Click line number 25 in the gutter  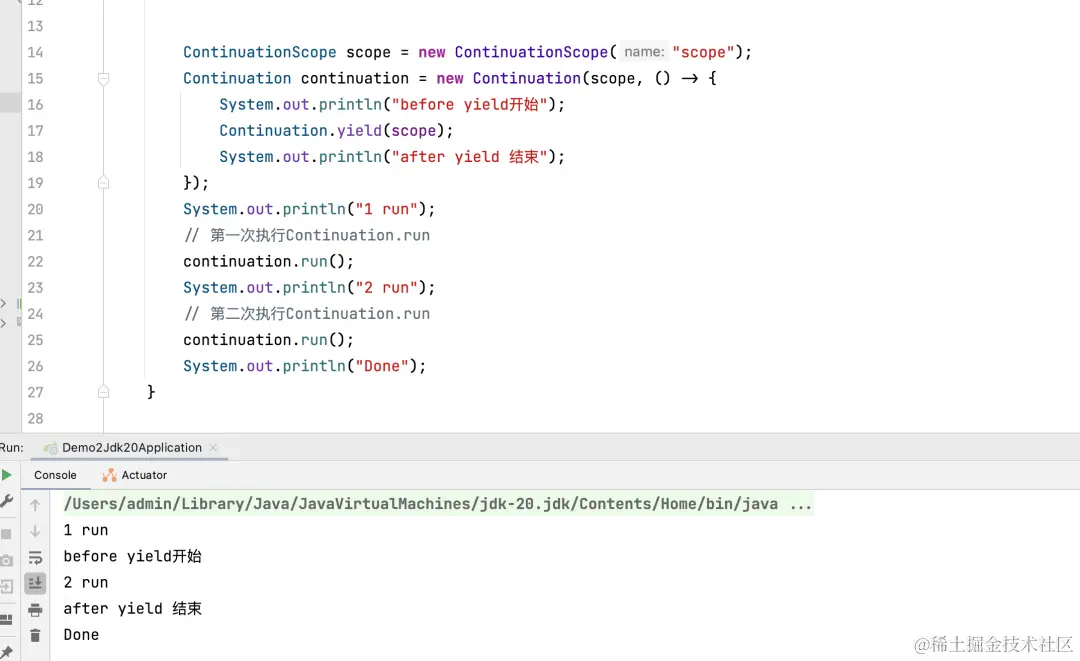point(35,340)
